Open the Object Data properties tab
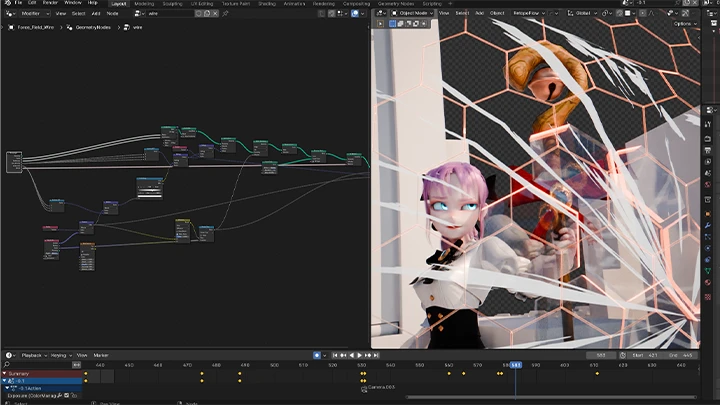 pyautogui.click(x=708, y=271)
